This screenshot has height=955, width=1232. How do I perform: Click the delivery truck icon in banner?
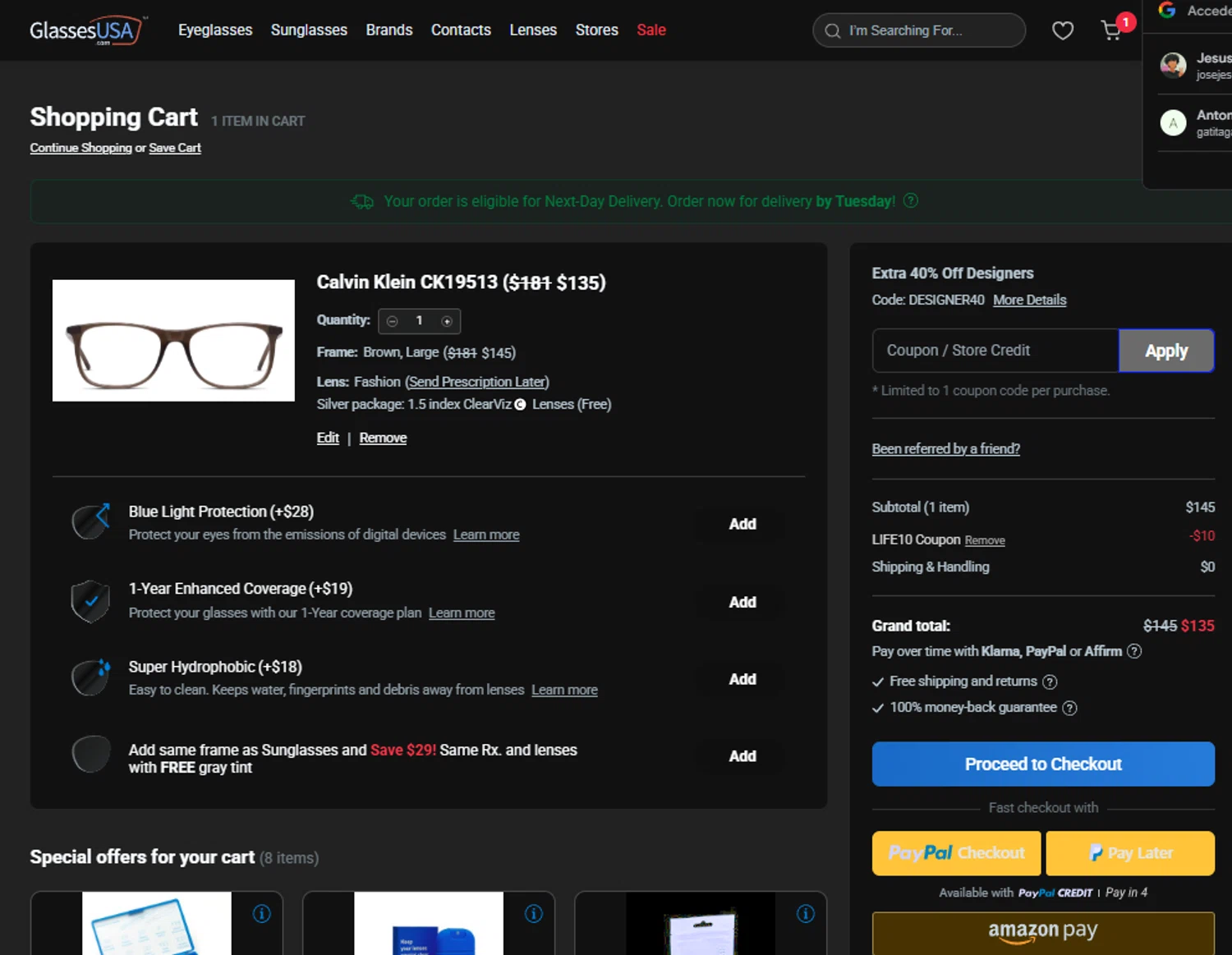click(362, 201)
